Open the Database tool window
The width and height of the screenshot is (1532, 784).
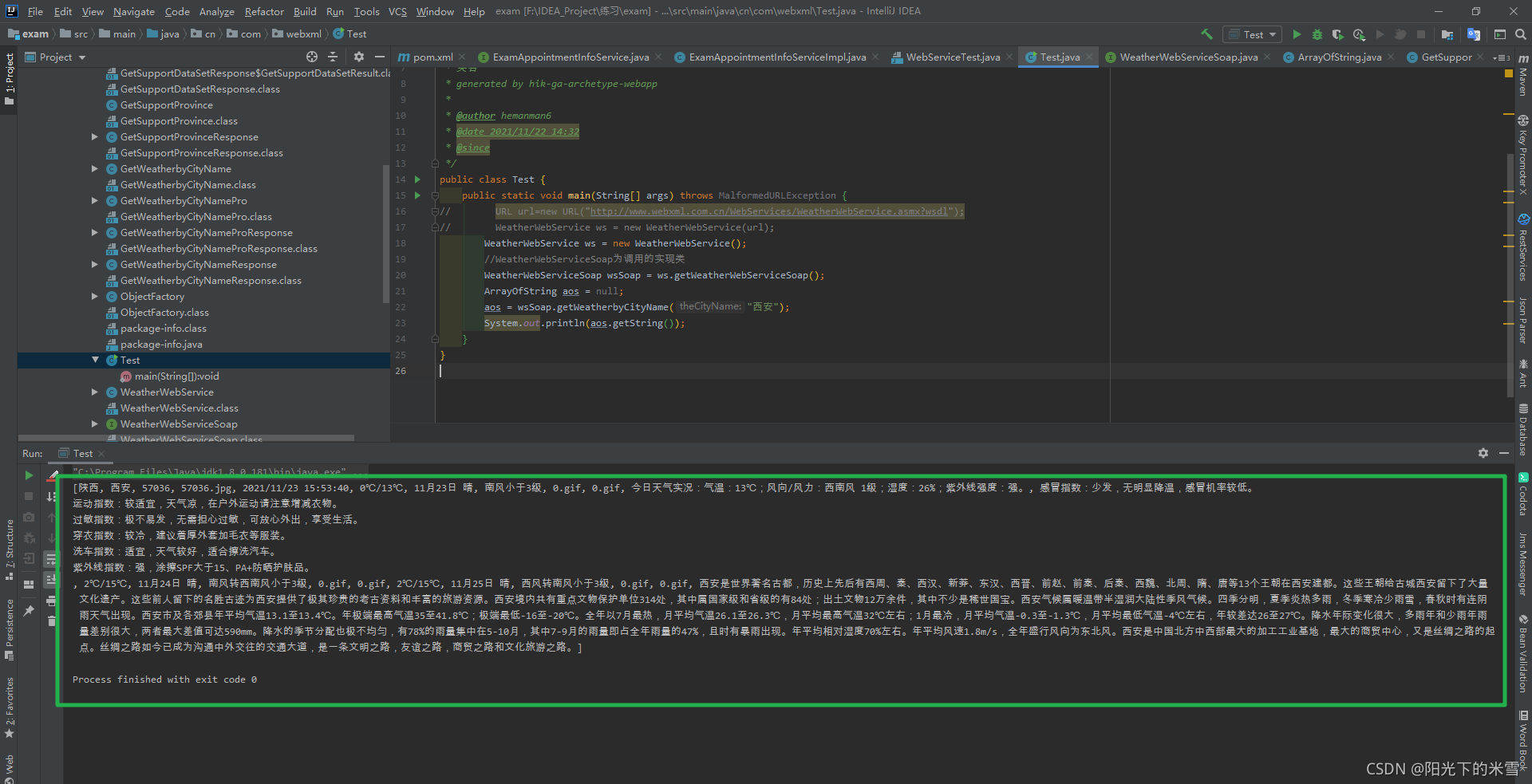[1523, 429]
